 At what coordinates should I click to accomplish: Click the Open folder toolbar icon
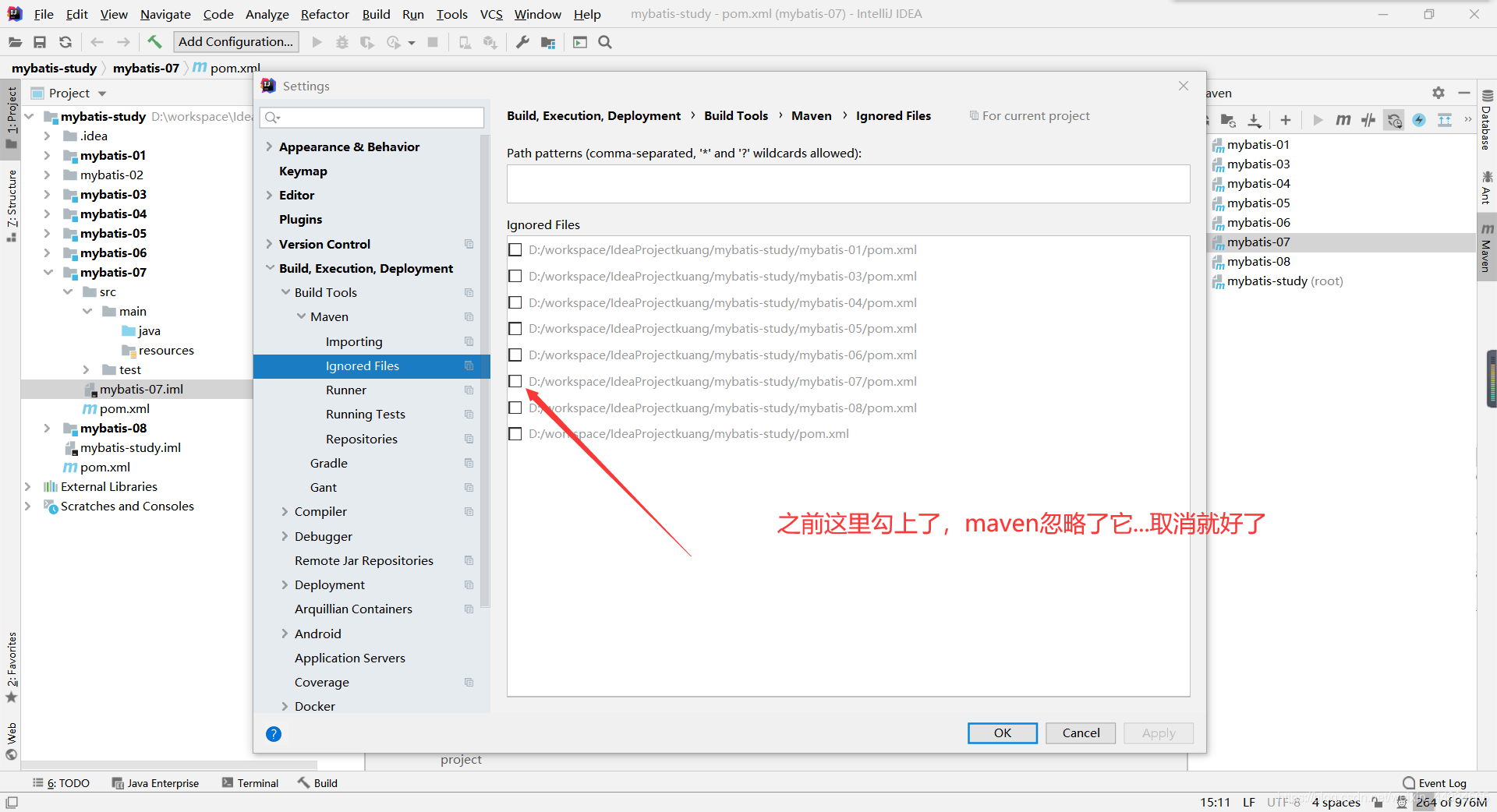(x=15, y=42)
